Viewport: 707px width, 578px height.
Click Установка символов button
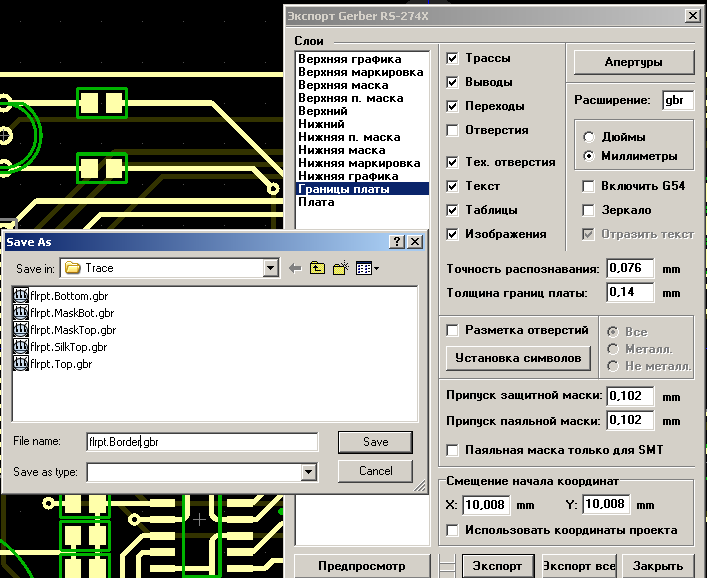click(518, 358)
